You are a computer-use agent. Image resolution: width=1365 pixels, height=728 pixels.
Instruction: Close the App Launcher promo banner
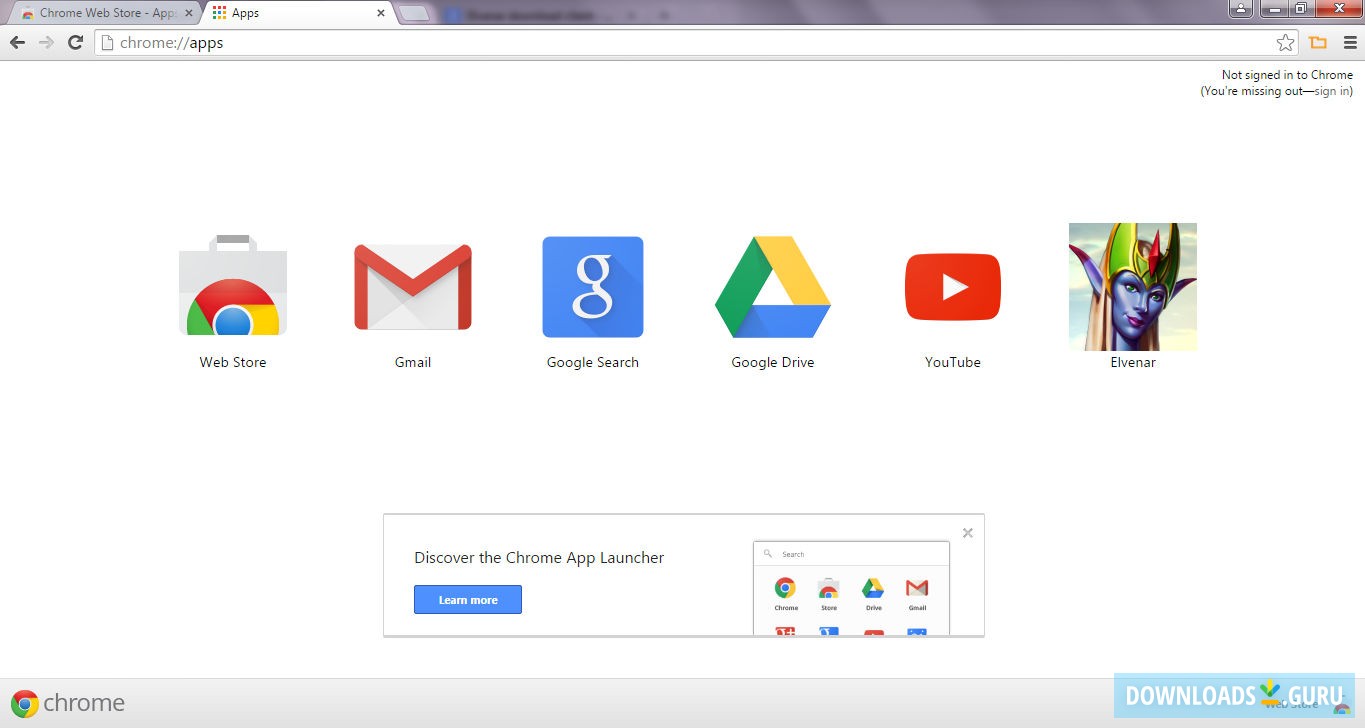[968, 533]
